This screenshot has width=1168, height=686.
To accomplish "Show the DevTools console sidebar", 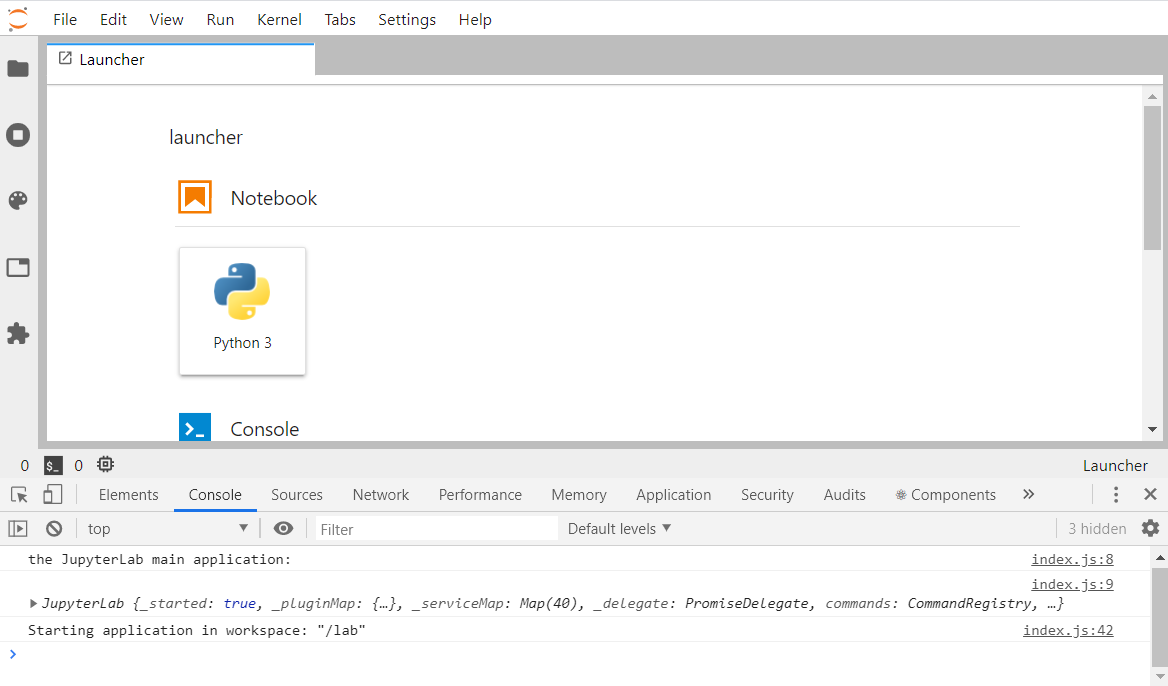I will pyautogui.click(x=18, y=529).
